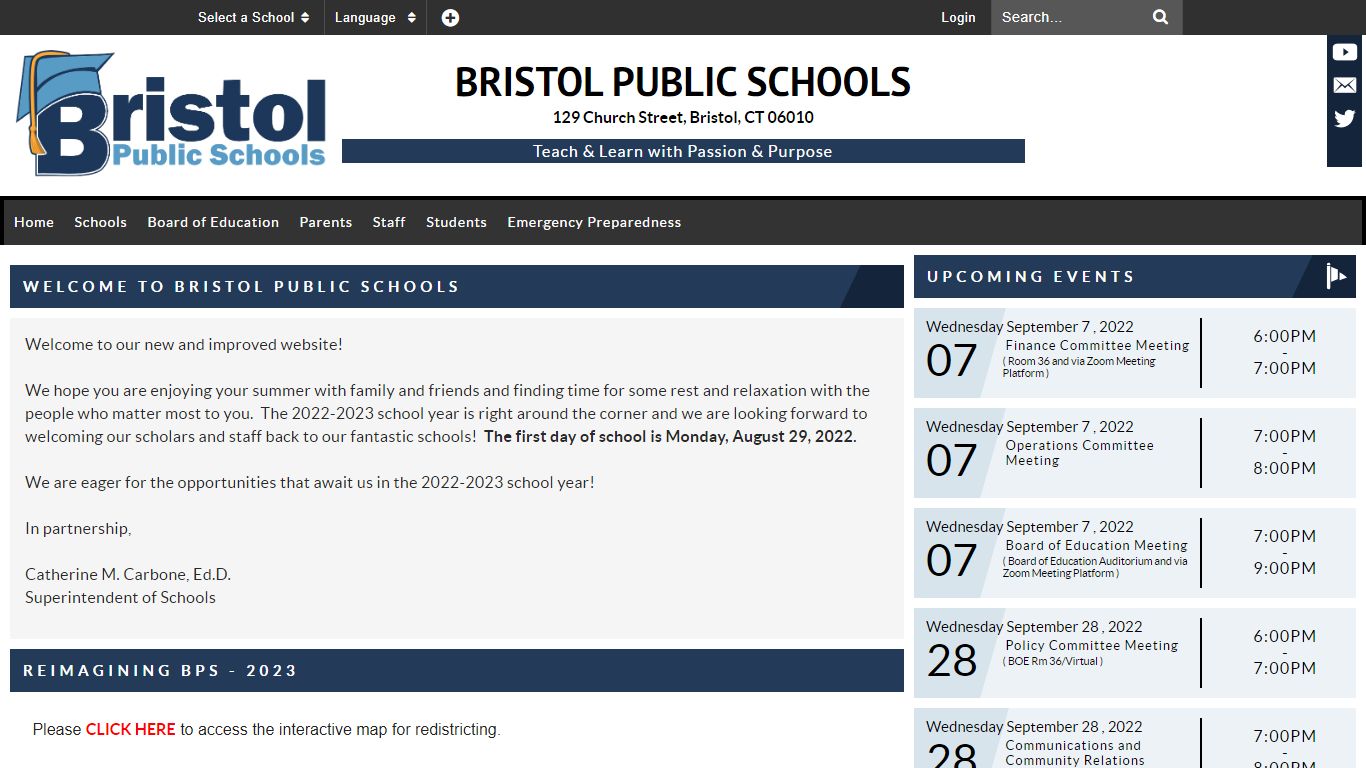The image size is (1366, 768).
Task: Click the Bristol Public Schools title text
Action: click(683, 82)
